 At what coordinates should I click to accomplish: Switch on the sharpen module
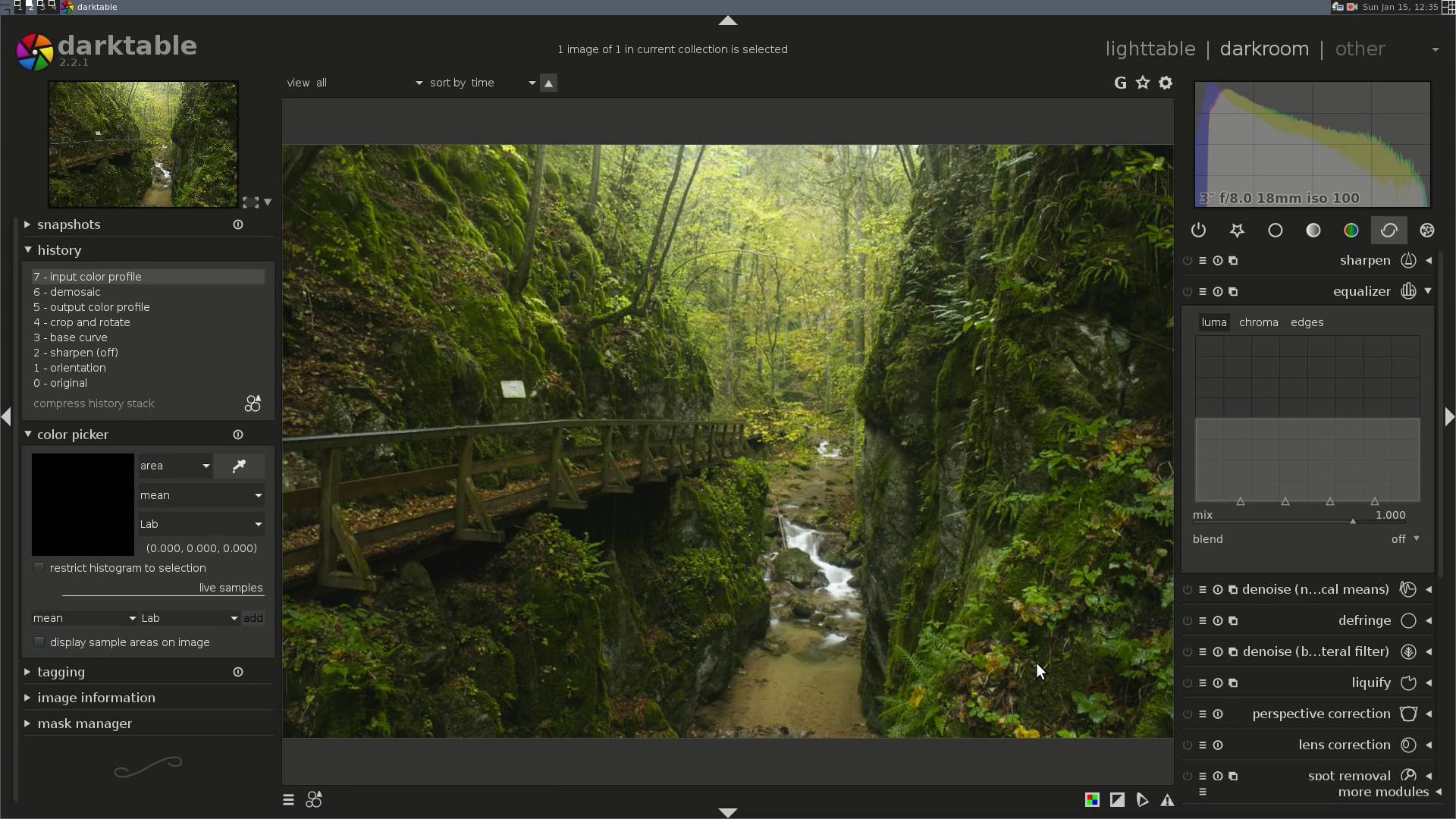pyautogui.click(x=1188, y=261)
